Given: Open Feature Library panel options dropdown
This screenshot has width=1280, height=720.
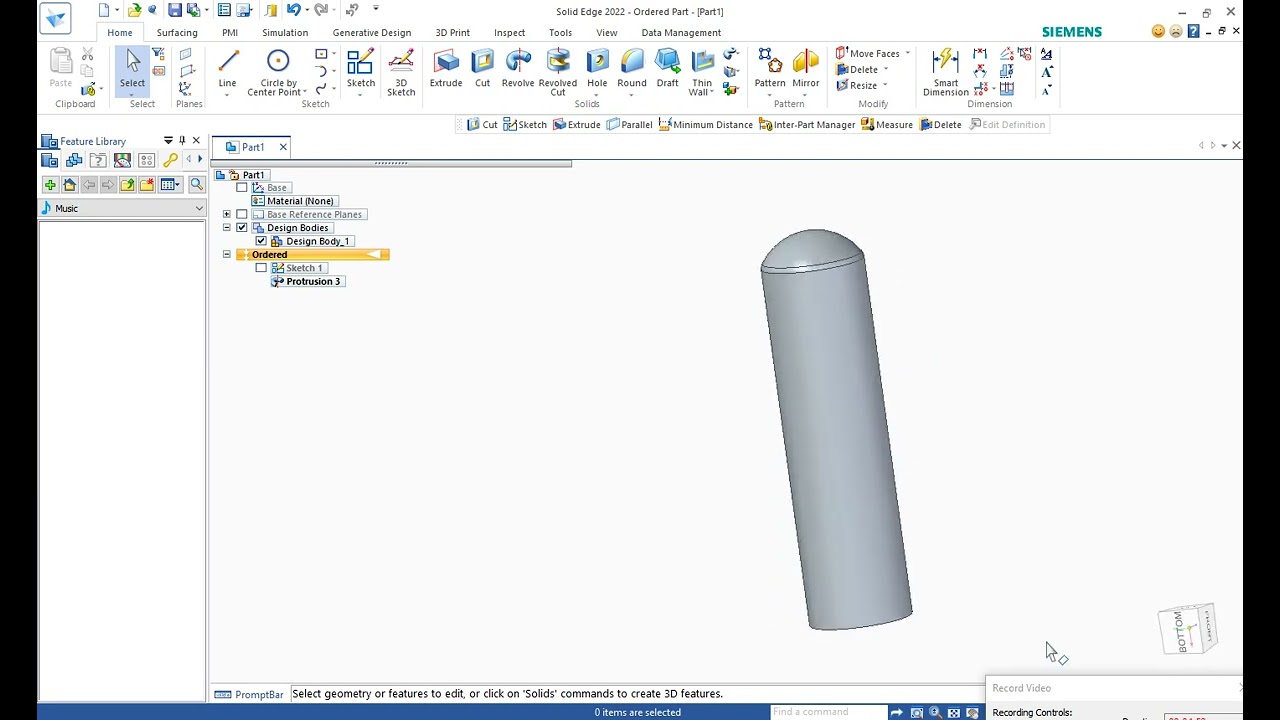Looking at the screenshot, I should [x=168, y=141].
